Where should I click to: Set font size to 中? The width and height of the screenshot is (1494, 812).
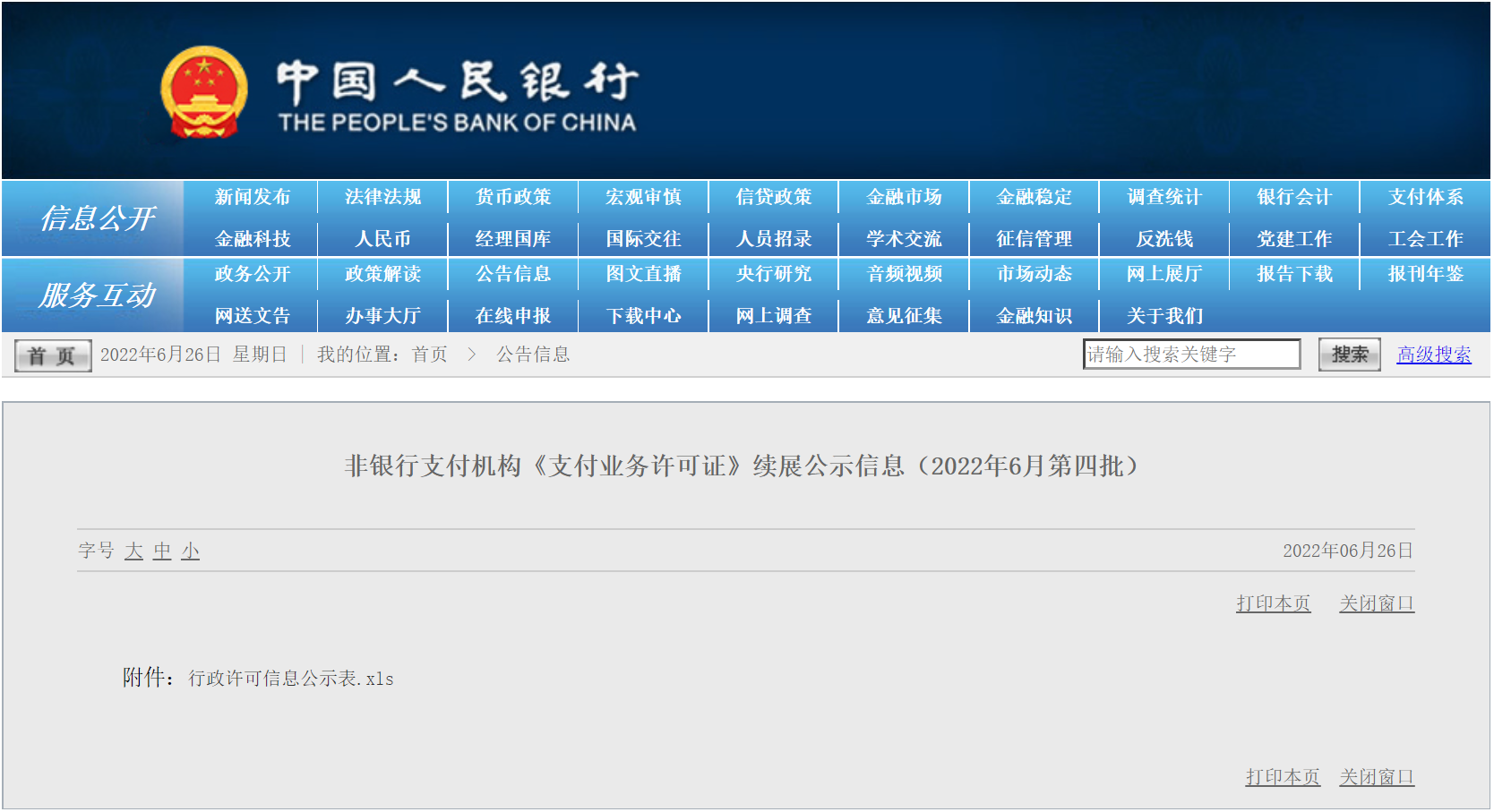162,551
